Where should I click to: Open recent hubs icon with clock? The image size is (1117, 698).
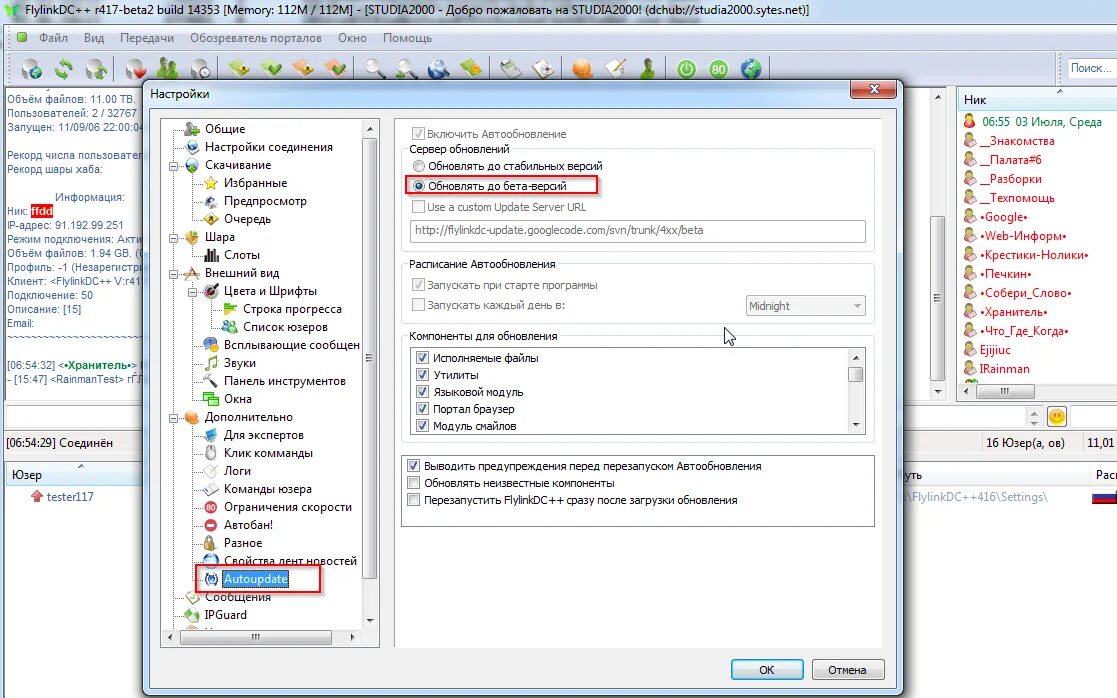(200, 68)
